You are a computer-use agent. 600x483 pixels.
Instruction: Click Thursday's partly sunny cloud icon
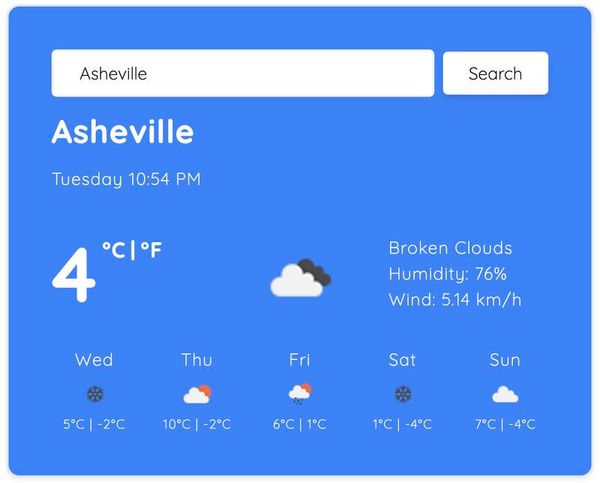pos(197,394)
